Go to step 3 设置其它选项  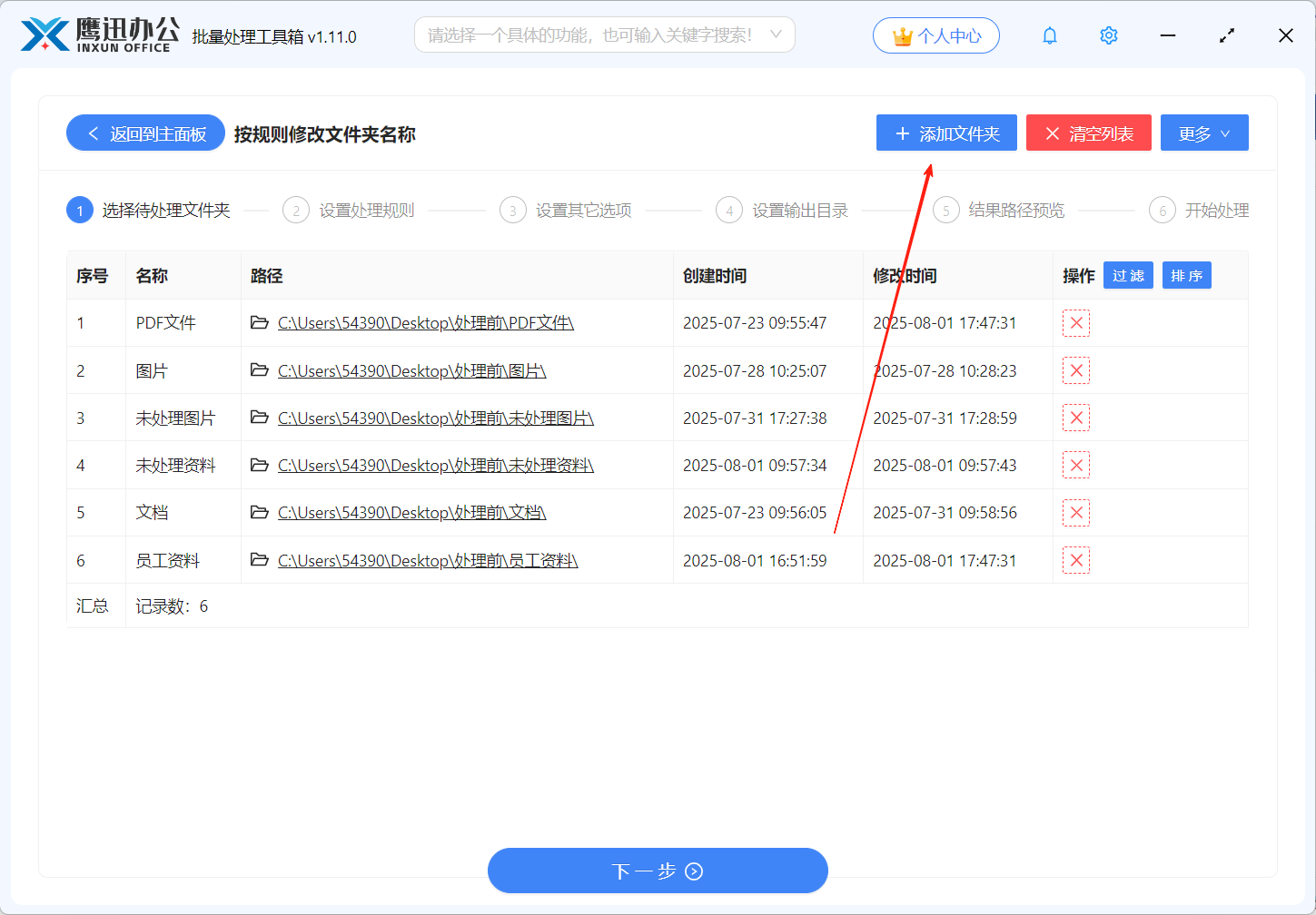coord(566,211)
